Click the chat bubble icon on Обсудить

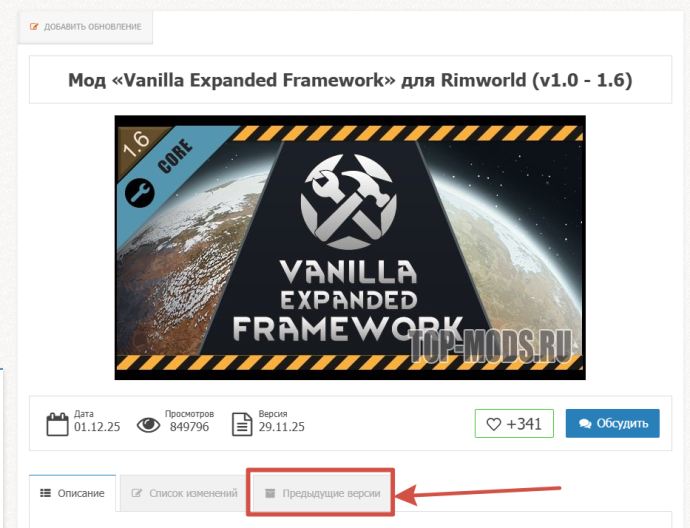coord(585,424)
